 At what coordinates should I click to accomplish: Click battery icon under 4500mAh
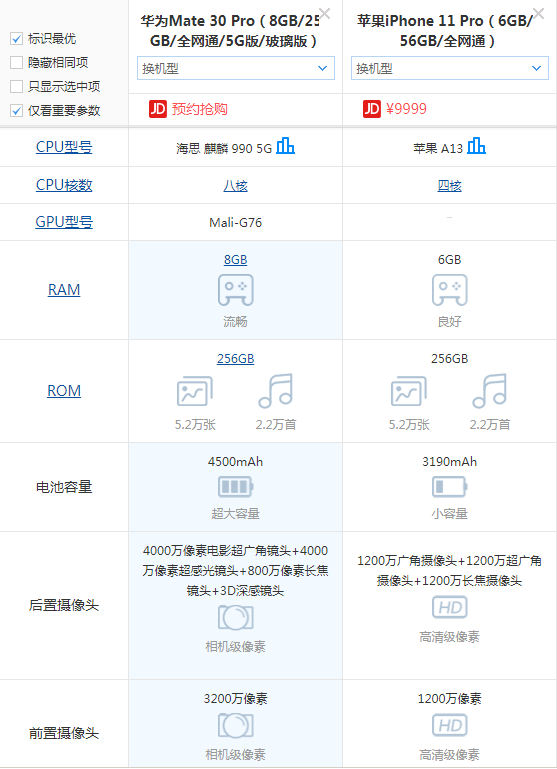(235, 487)
